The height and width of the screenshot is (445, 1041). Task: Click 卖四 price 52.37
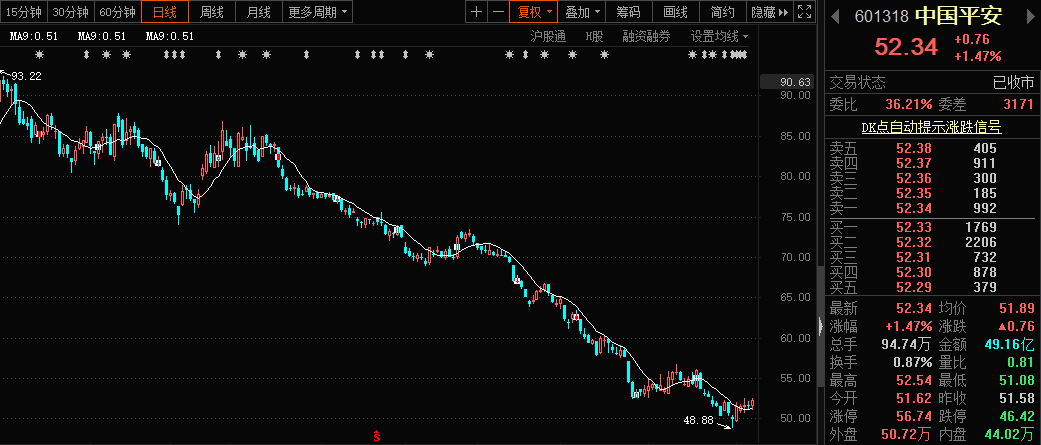(x=914, y=163)
